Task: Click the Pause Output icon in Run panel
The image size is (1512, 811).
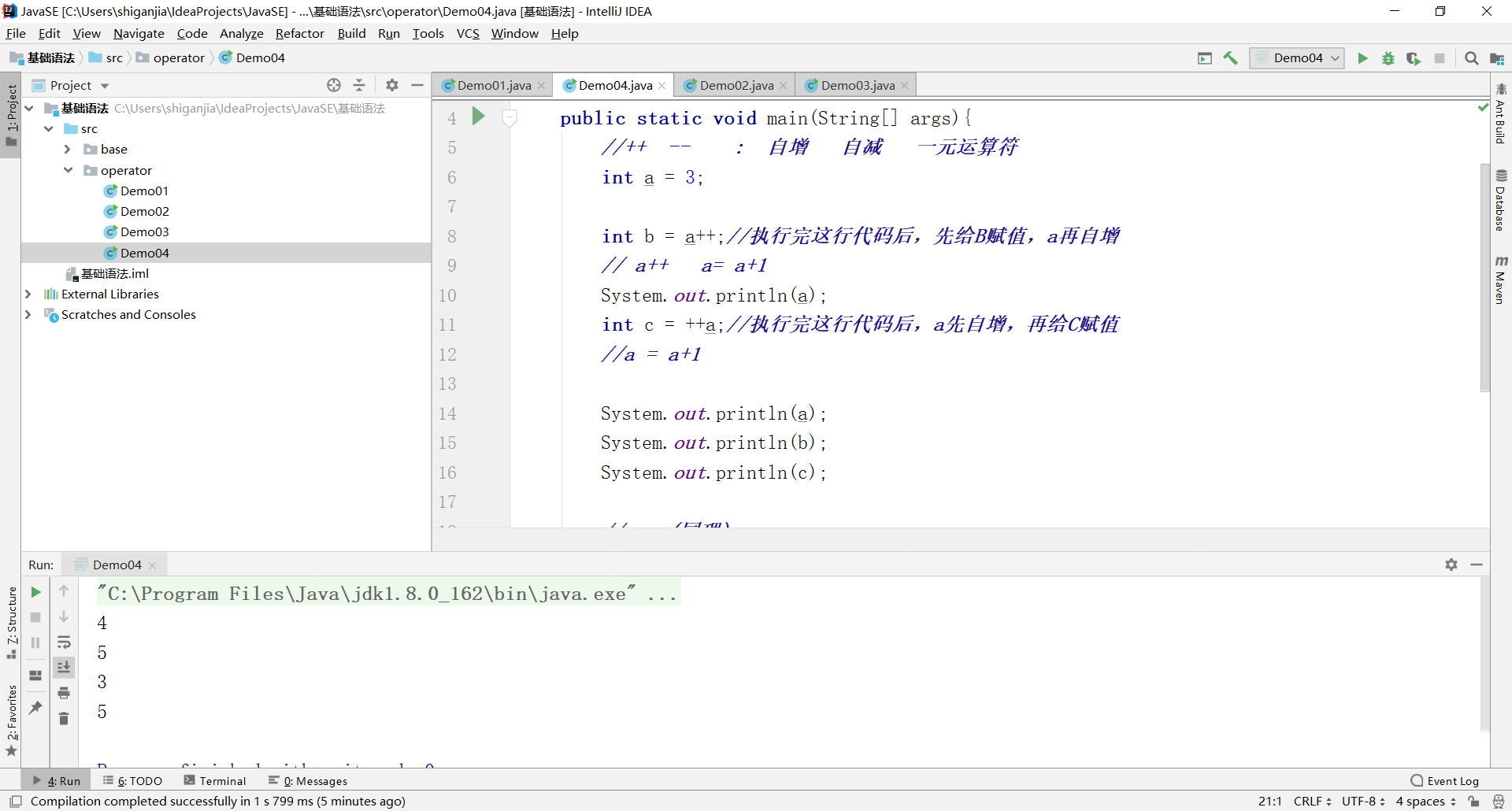Action: click(x=35, y=643)
